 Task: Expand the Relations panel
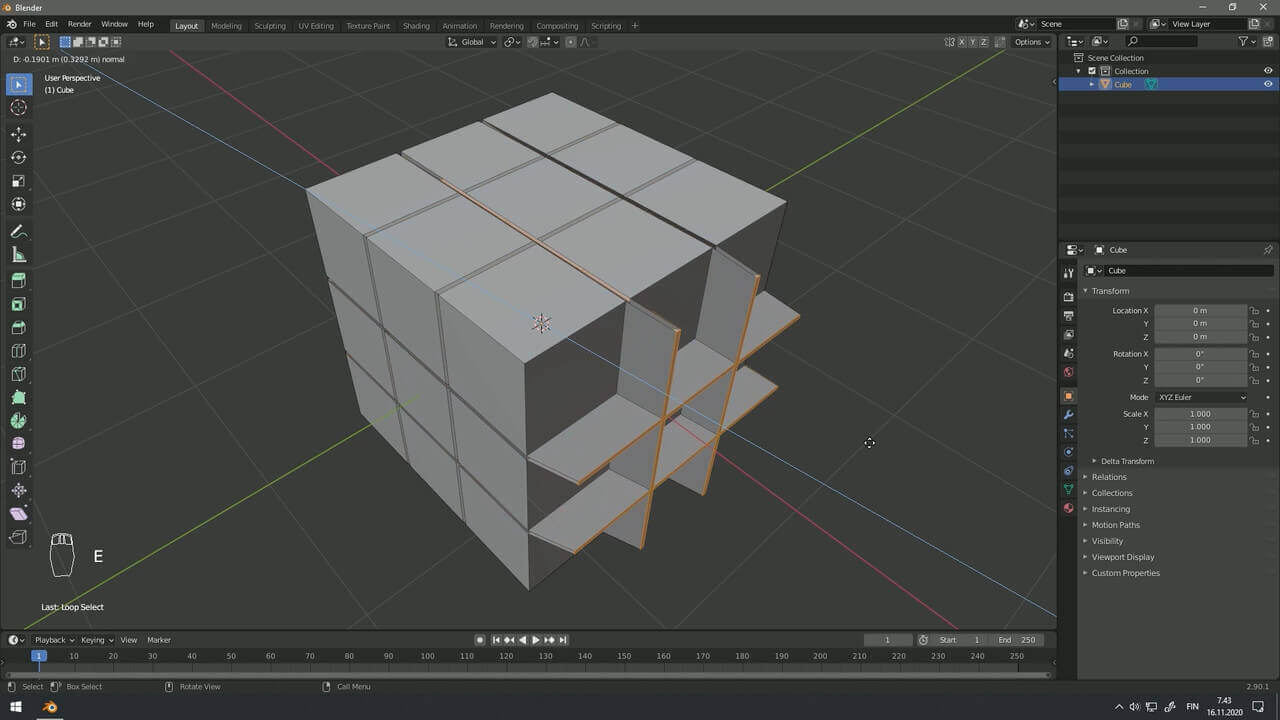1108,477
